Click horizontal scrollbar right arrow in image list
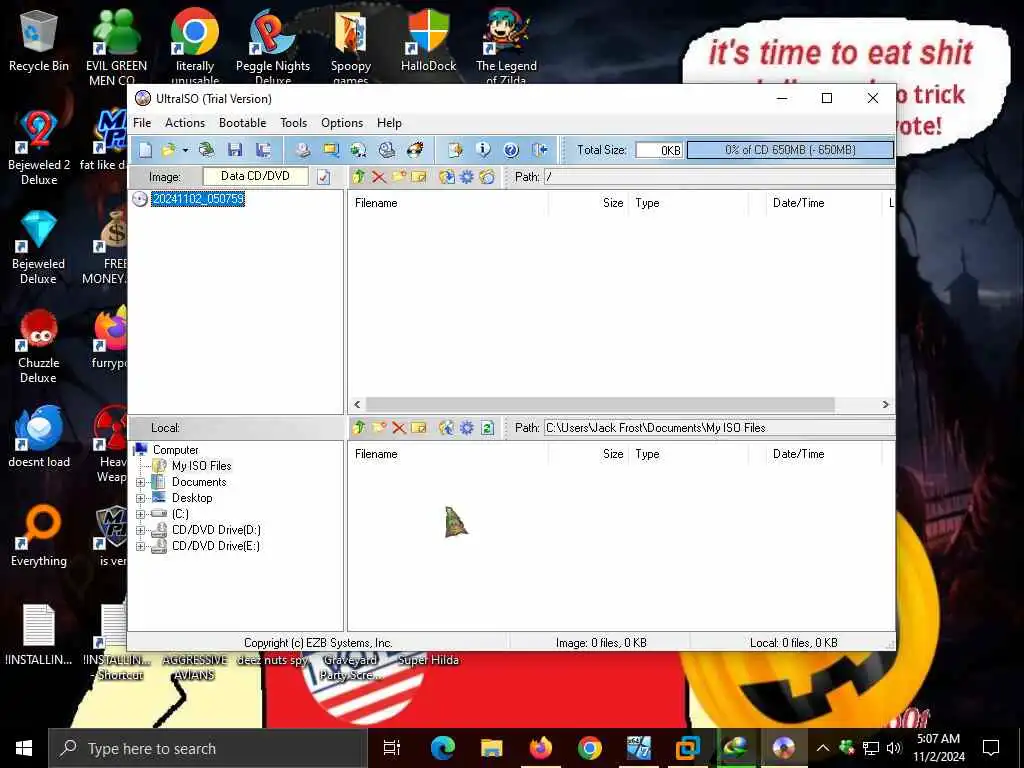 click(x=886, y=404)
